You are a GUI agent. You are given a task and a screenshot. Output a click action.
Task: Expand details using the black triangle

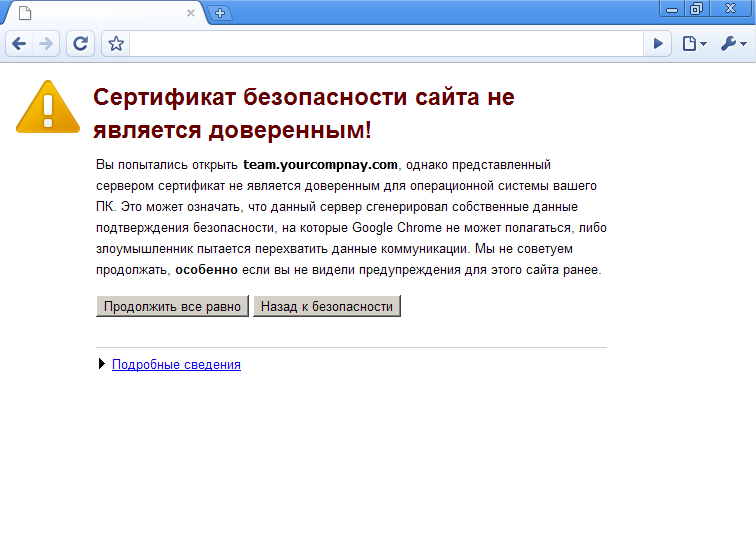[x=101, y=364]
